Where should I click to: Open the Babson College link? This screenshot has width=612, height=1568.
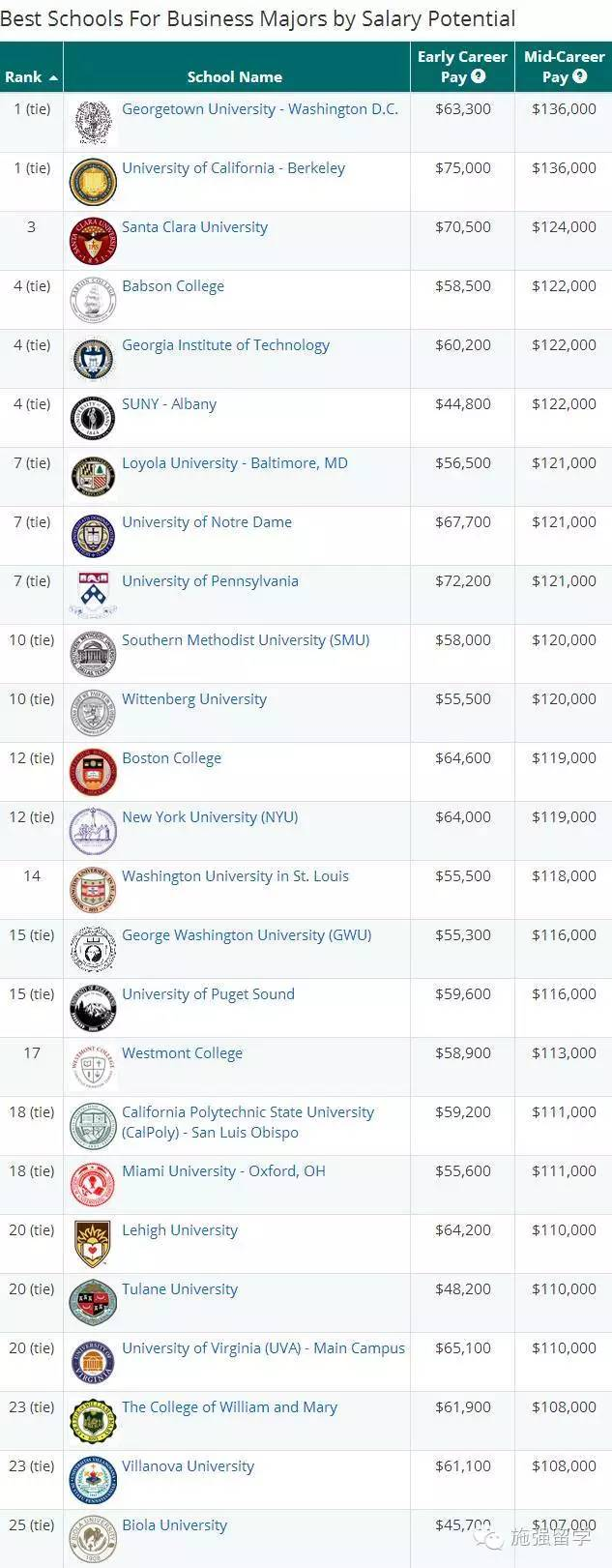pyautogui.click(x=173, y=286)
